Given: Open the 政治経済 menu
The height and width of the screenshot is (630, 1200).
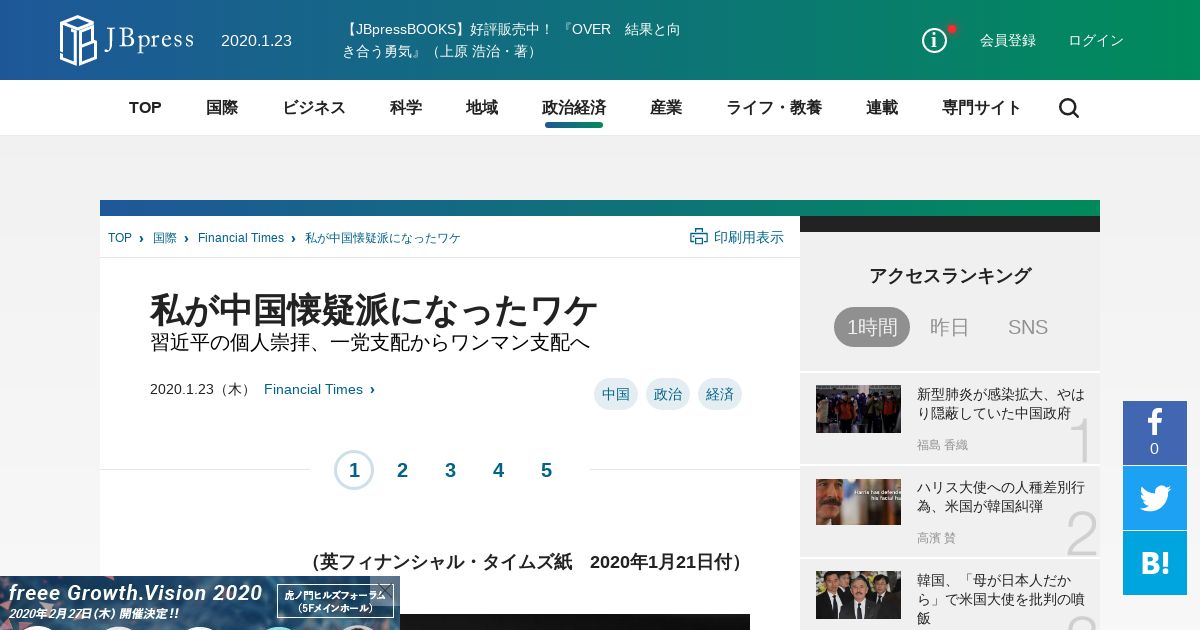Looking at the screenshot, I should (573, 108).
